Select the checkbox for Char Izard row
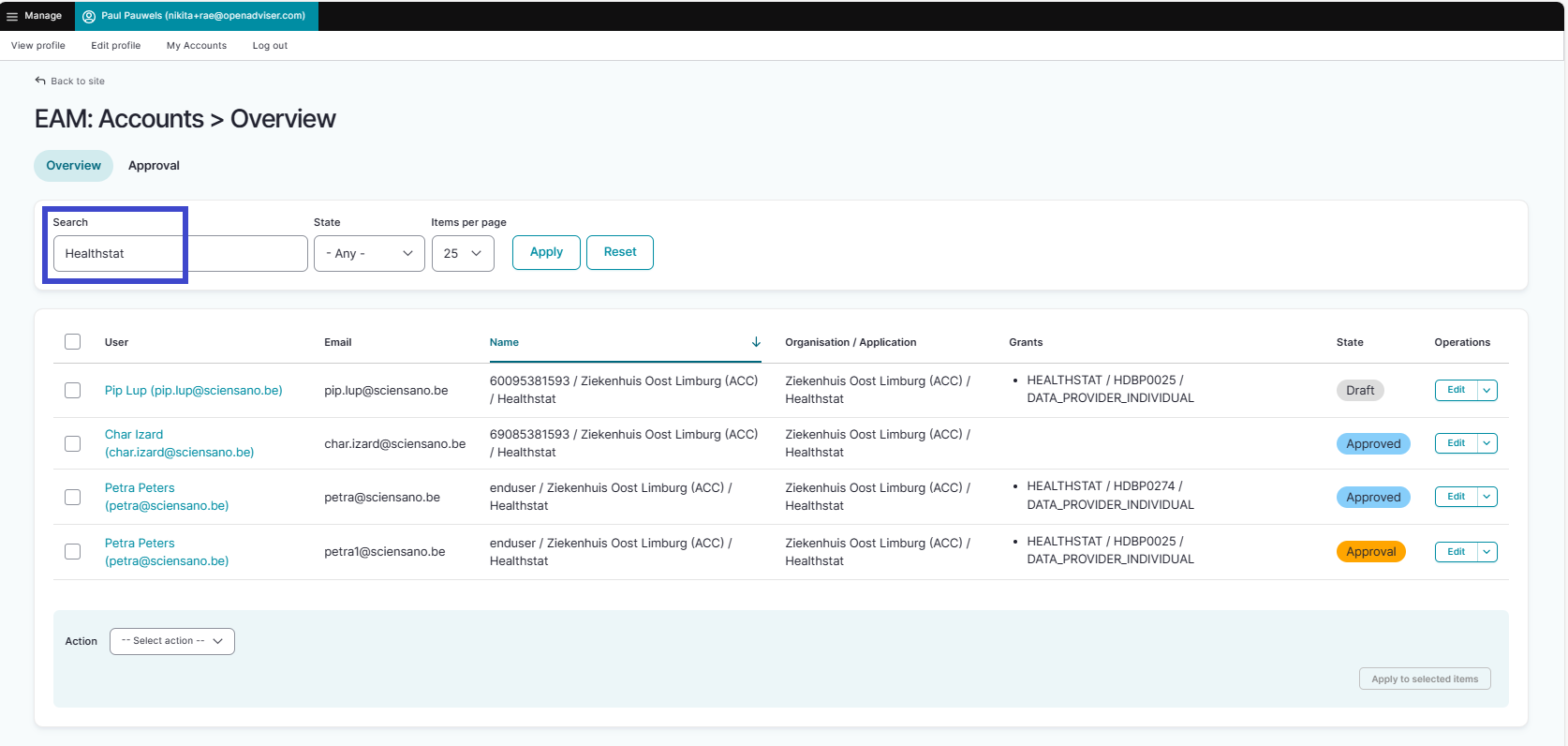The width and height of the screenshot is (1568, 746). coord(73,443)
